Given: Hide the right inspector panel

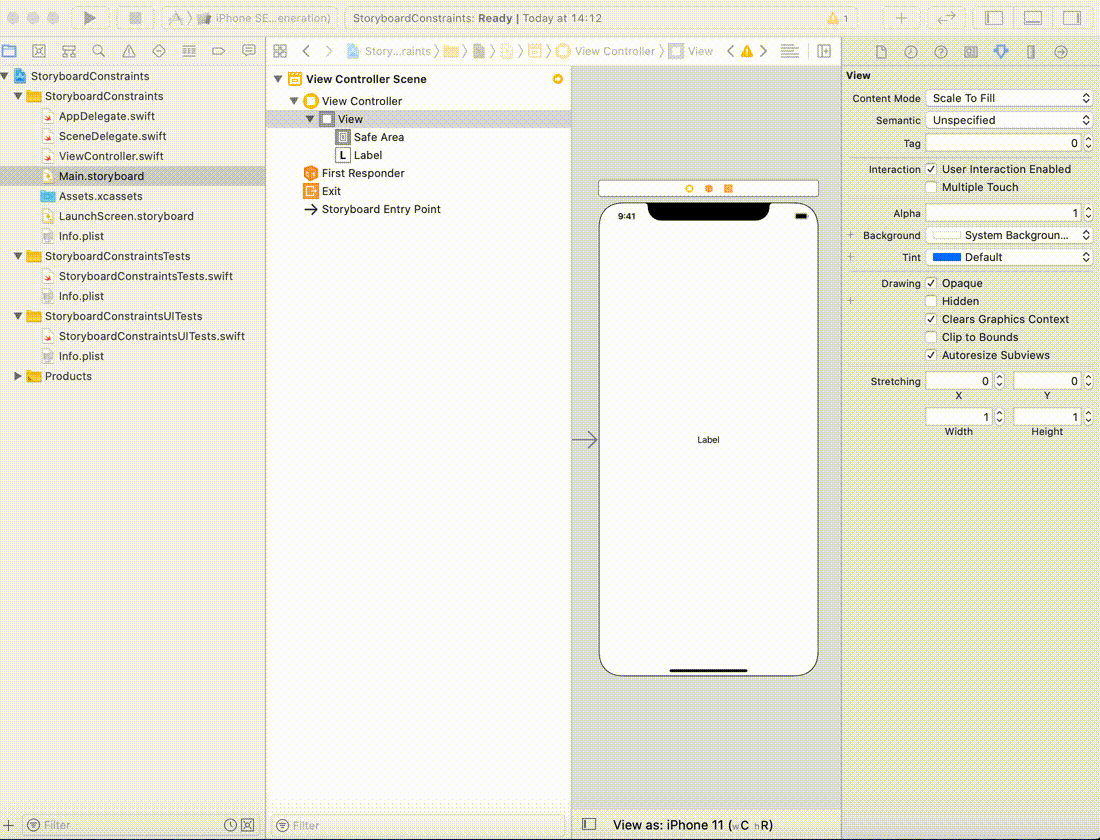Looking at the screenshot, I should pyautogui.click(x=1071, y=18).
